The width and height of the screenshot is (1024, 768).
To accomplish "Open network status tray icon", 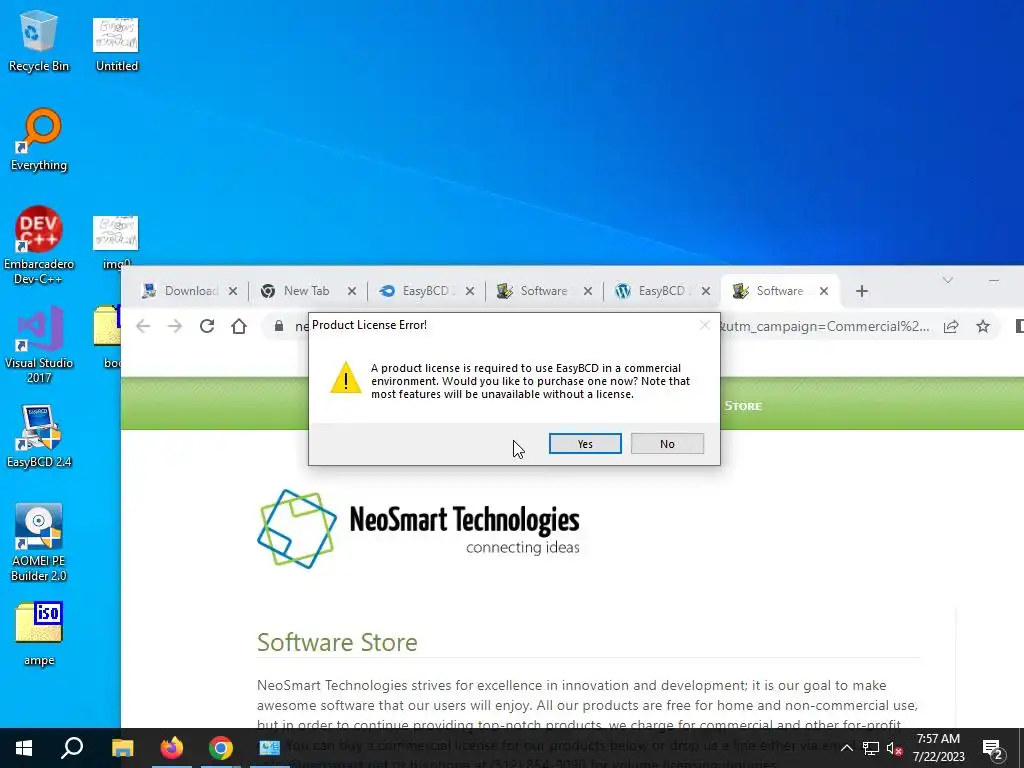I will [871, 748].
